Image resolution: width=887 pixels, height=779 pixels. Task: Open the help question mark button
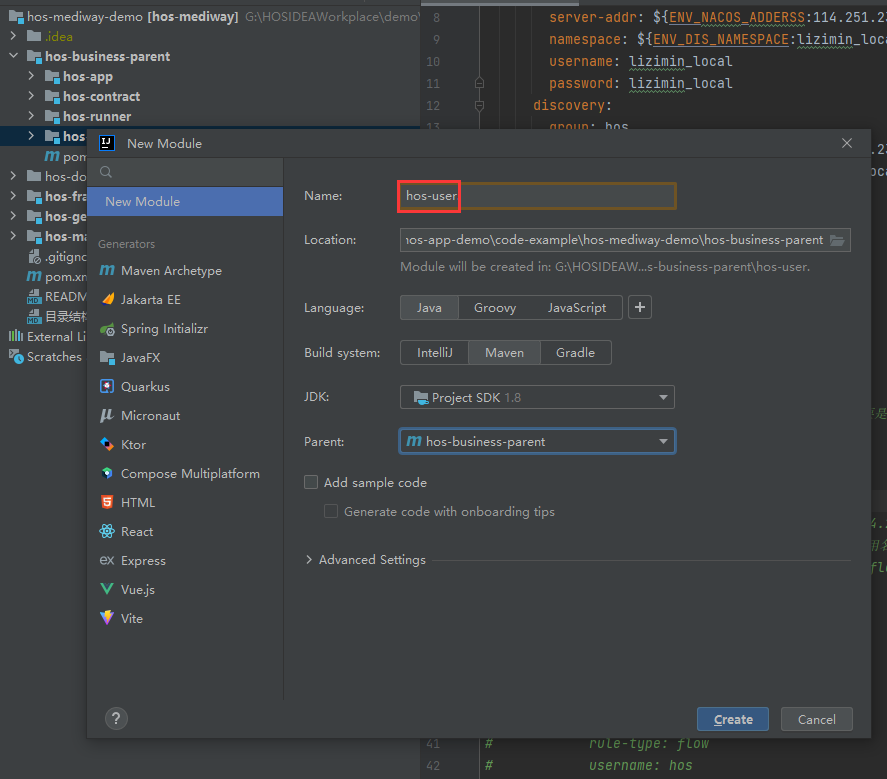(x=117, y=718)
